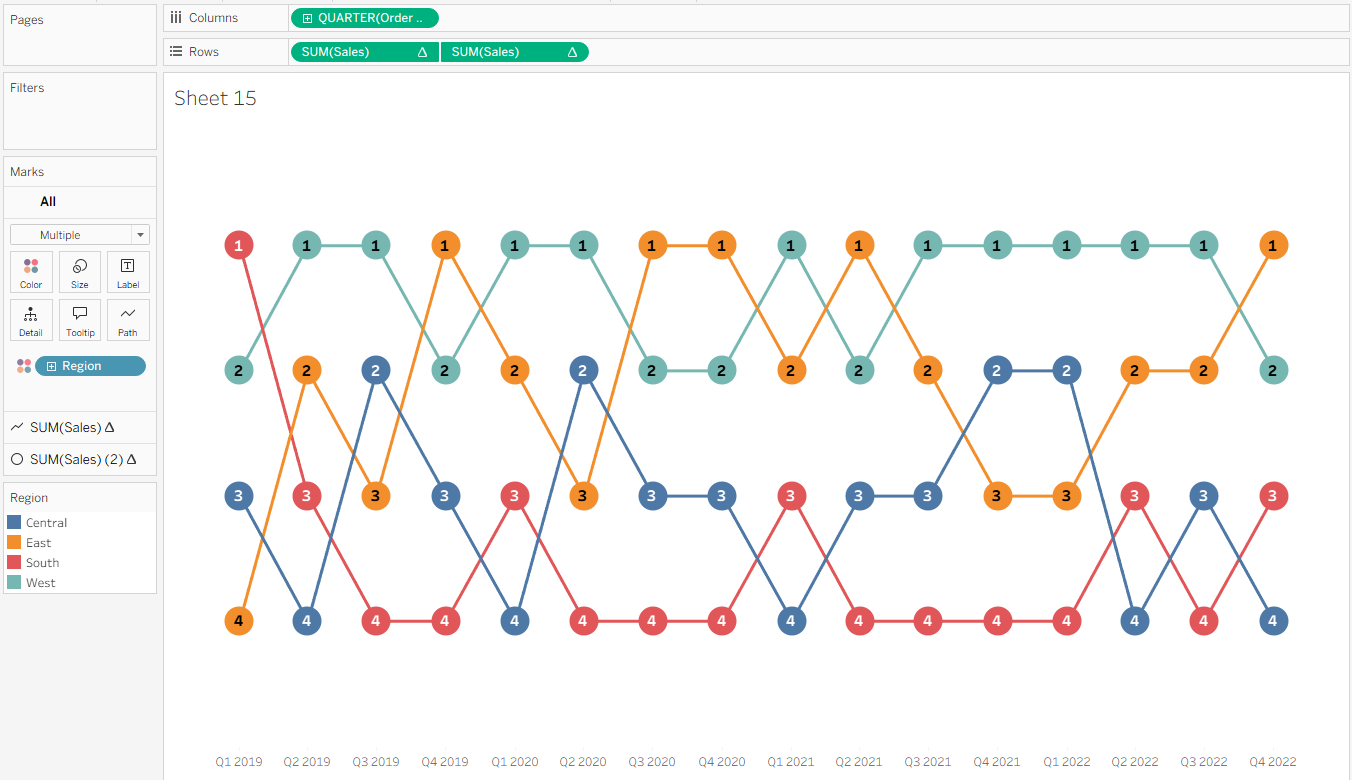The image size is (1352, 780).
Task: Open the Path marks card
Action: click(x=128, y=319)
